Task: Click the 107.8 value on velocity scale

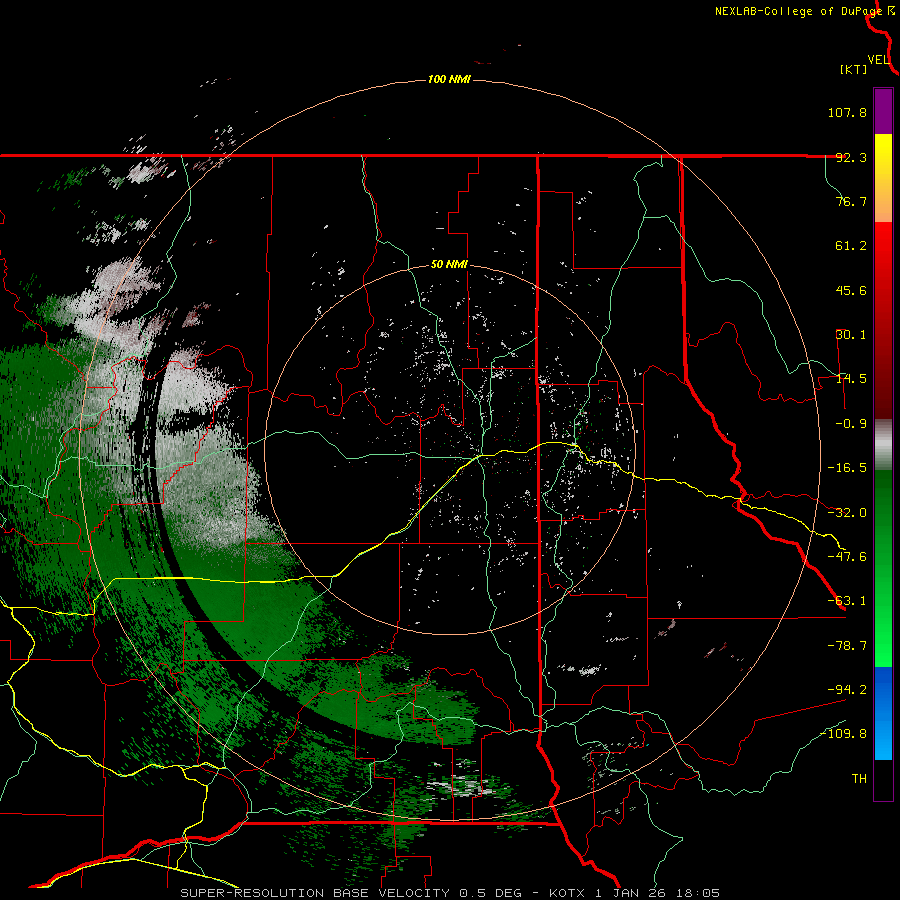Action: pos(847,112)
